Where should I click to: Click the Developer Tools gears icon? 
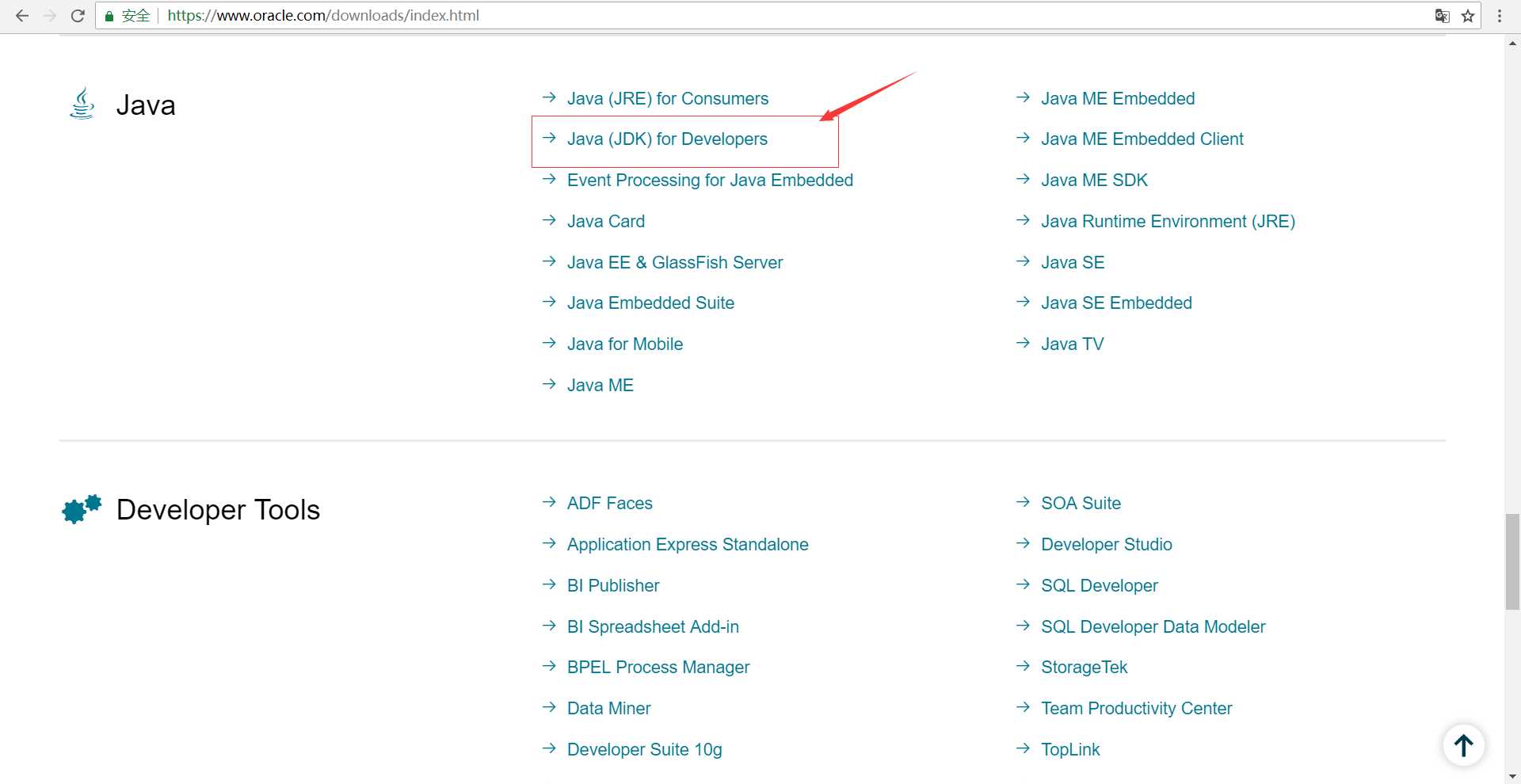[82, 508]
